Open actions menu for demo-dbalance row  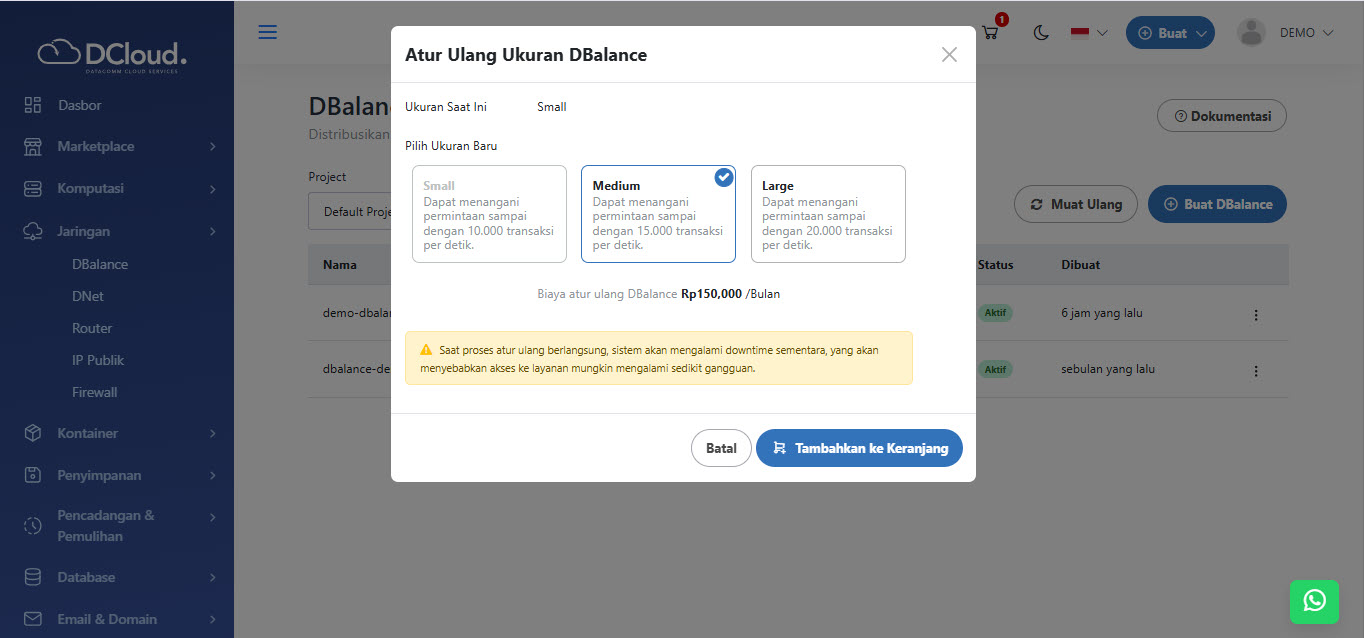pos(1256,314)
